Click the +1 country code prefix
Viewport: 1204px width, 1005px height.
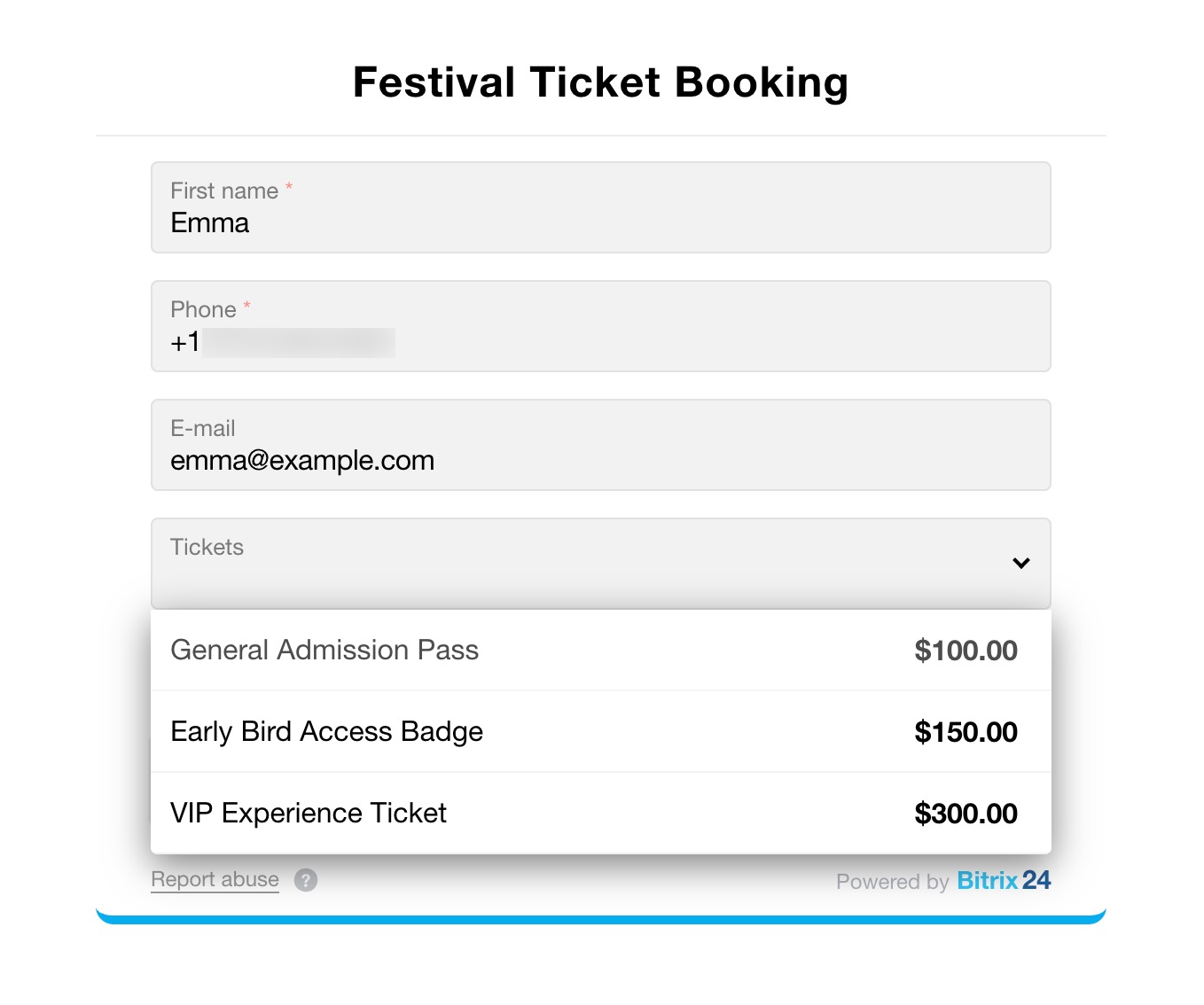[185, 341]
